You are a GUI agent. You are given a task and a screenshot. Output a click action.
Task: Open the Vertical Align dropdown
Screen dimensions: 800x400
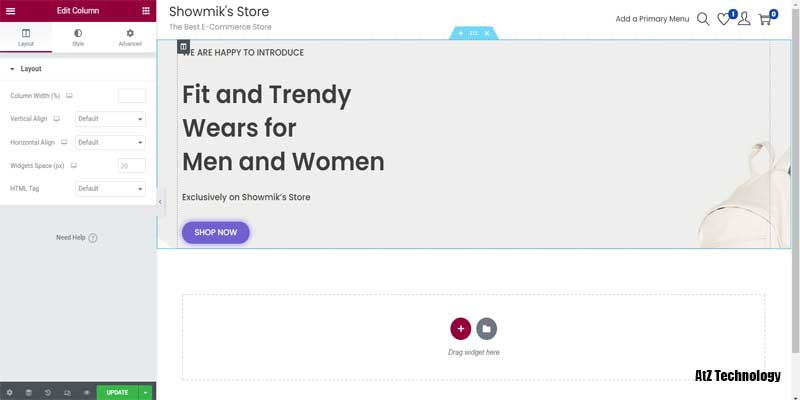coord(111,119)
